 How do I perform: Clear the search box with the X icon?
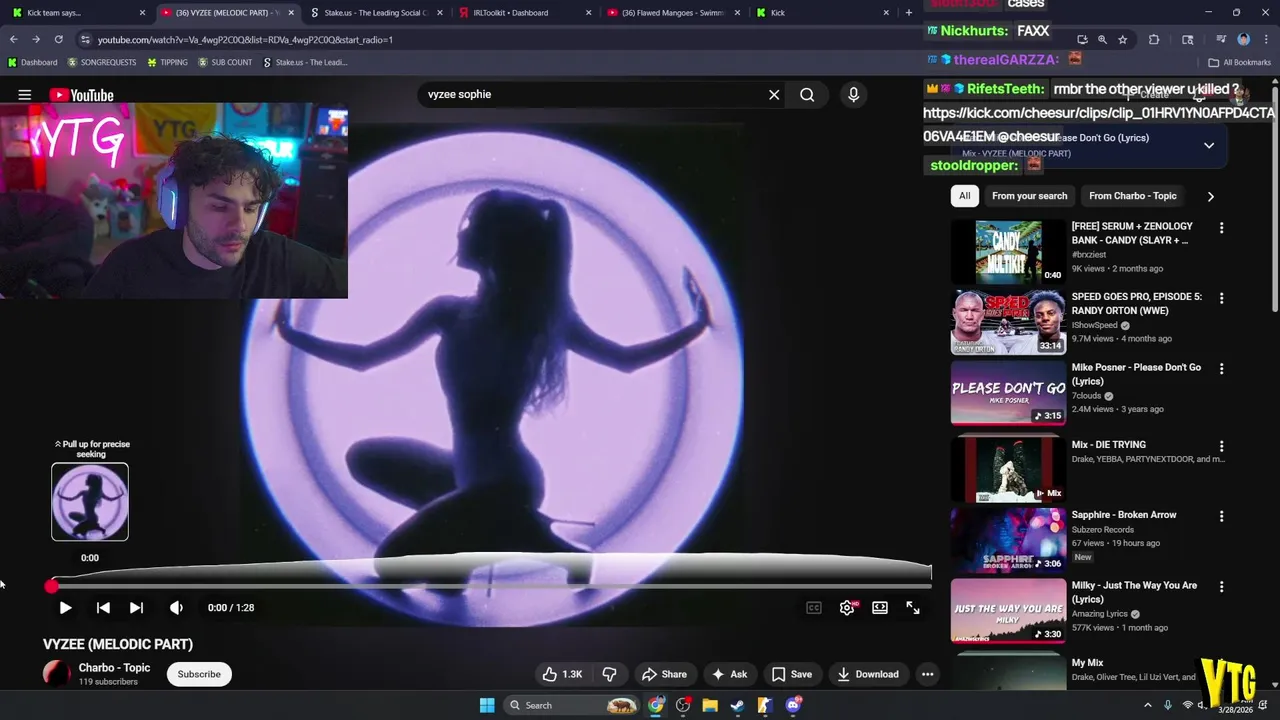774,94
